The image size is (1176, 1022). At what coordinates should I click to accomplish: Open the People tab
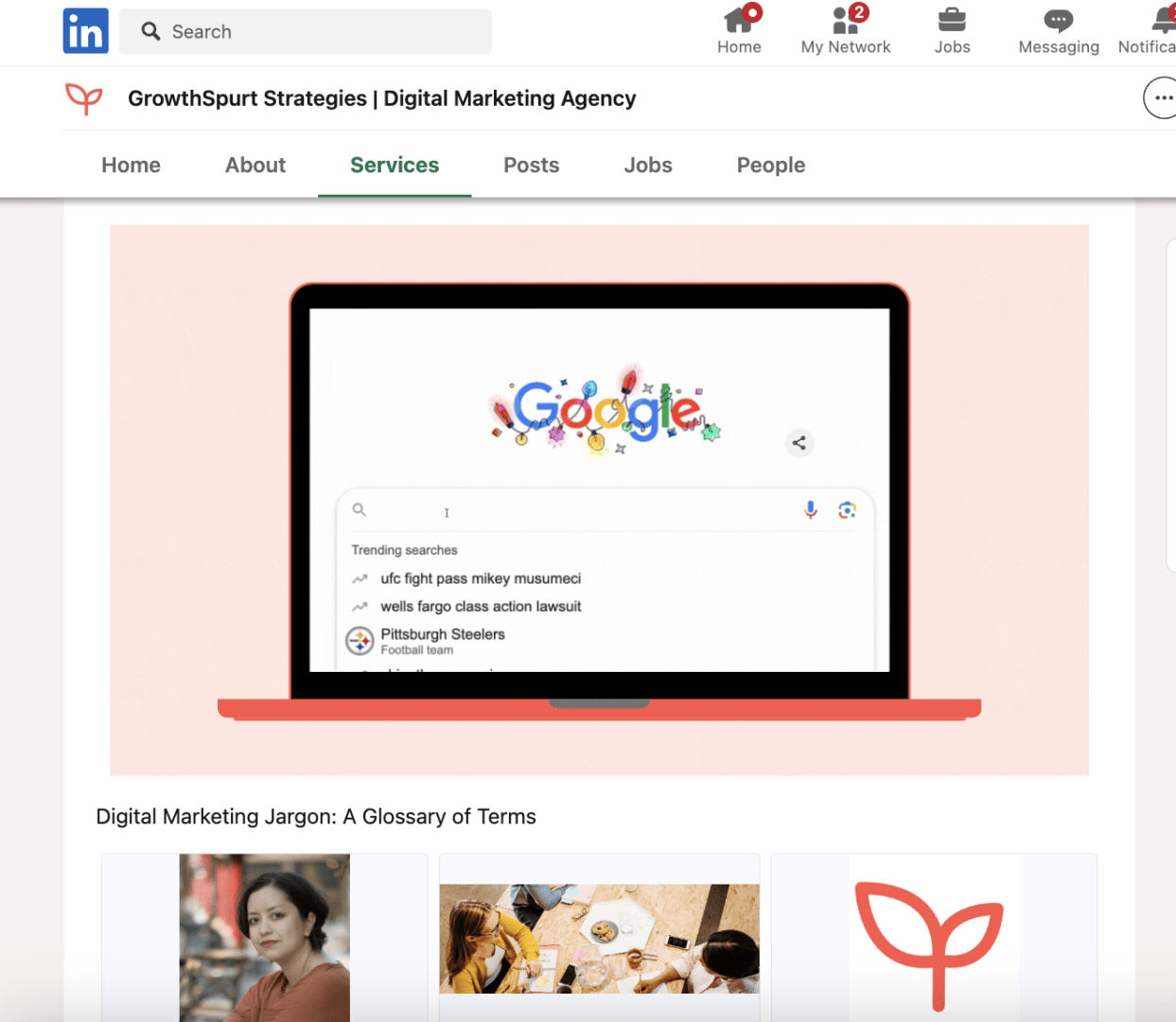point(771,165)
